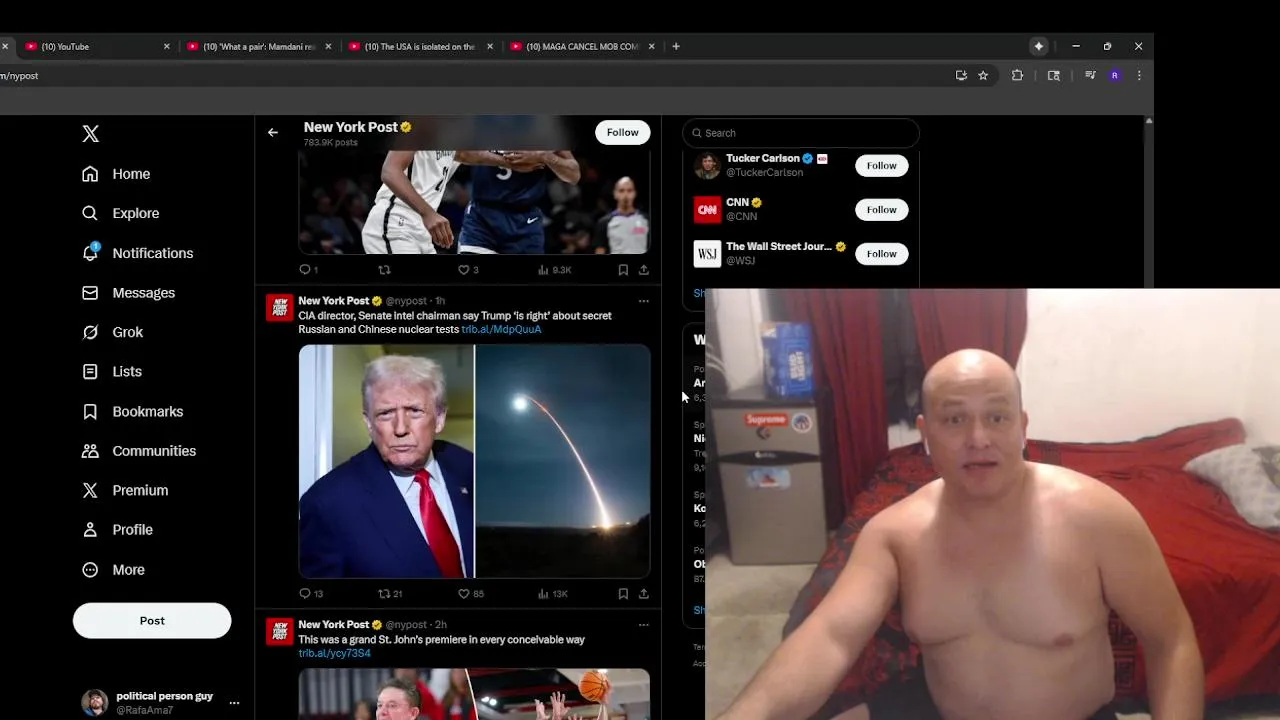The width and height of the screenshot is (1280, 720).
Task: Open New York Post avatar on nuclear post
Action: tap(280, 308)
